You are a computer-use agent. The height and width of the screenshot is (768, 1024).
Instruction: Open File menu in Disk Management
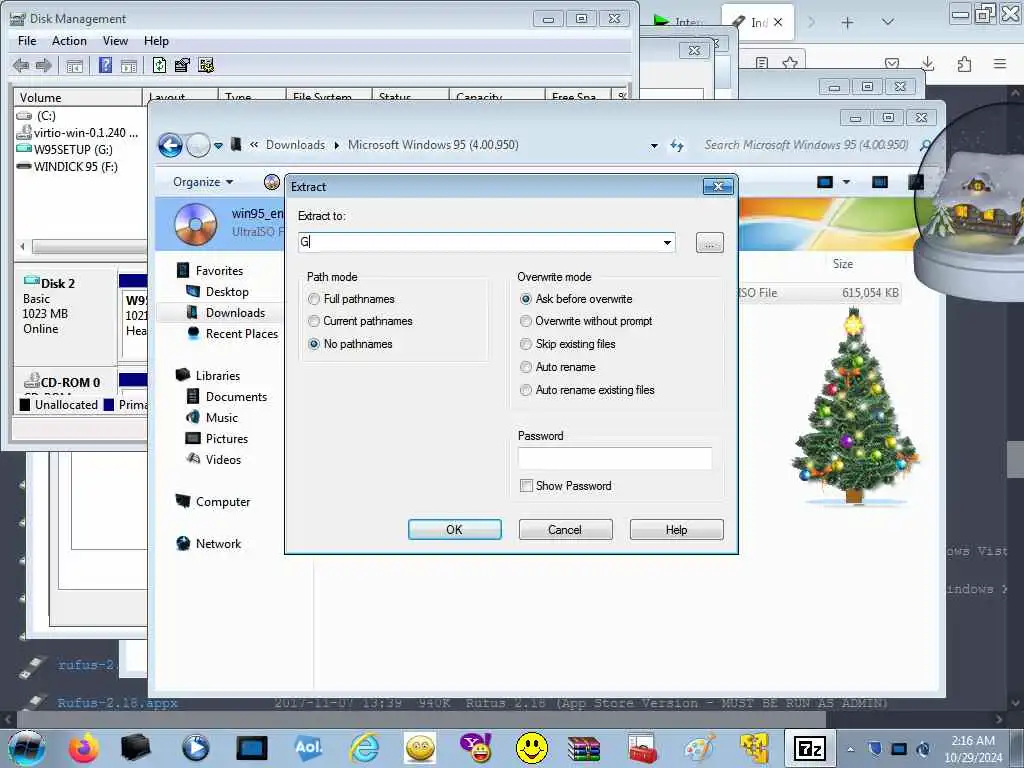coord(27,41)
